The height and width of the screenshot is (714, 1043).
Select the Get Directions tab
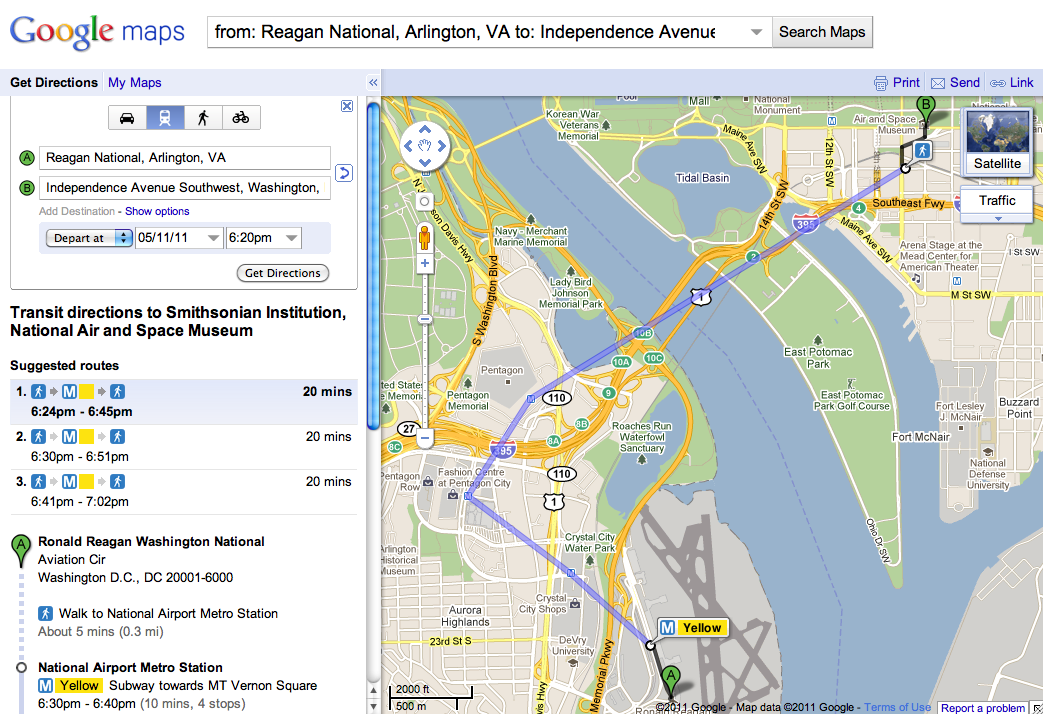click(54, 83)
